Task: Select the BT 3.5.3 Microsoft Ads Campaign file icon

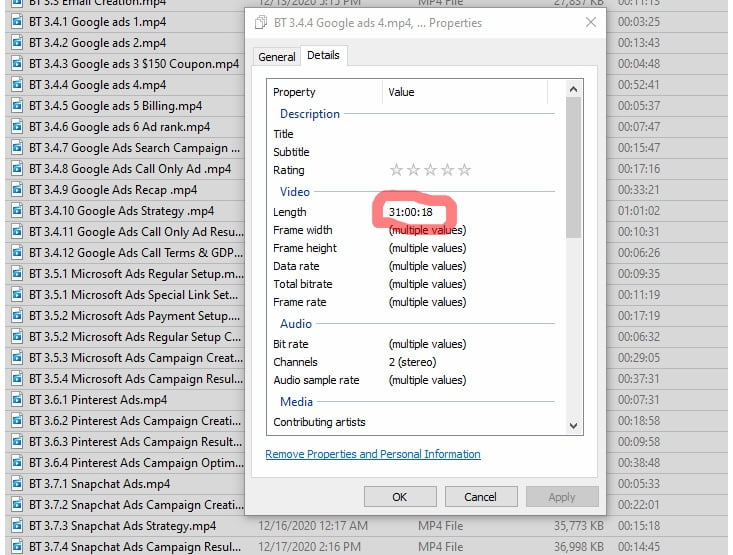Action: (x=17, y=358)
